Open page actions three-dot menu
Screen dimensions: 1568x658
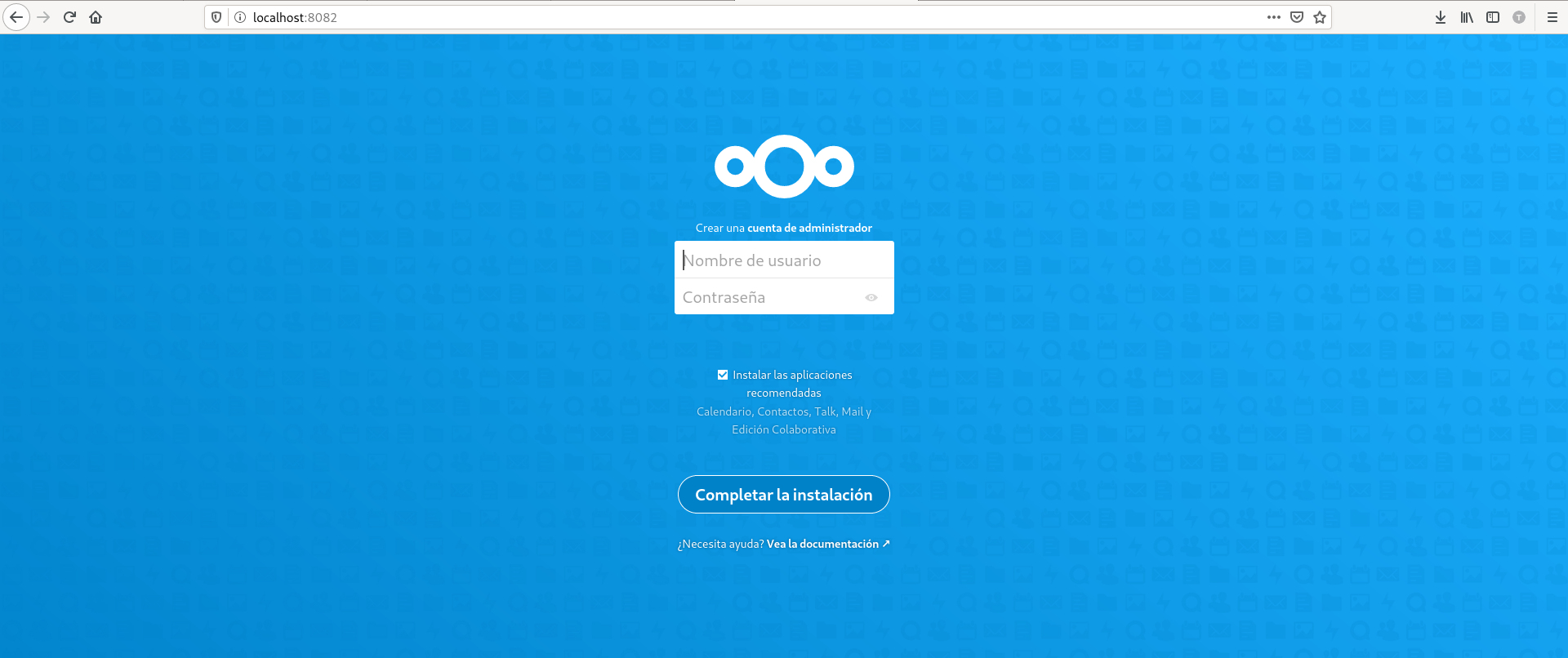(x=1274, y=17)
